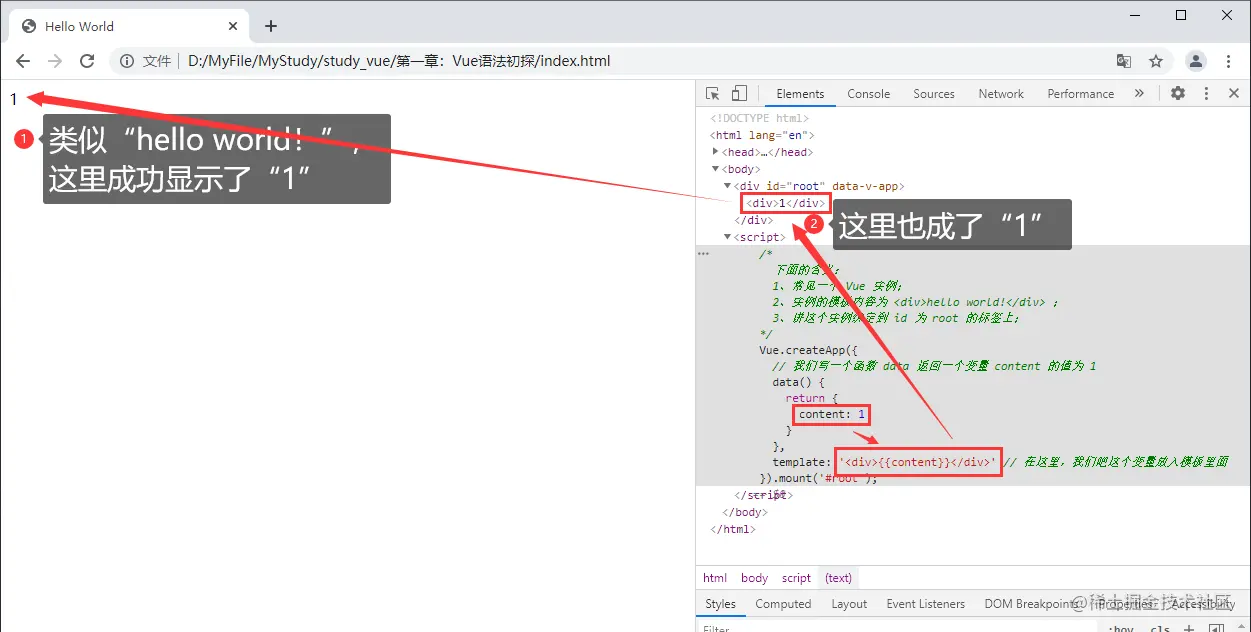Close the Hello World tab
Viewport: 1251px width, 632px height.
click(x=232, y=26)
